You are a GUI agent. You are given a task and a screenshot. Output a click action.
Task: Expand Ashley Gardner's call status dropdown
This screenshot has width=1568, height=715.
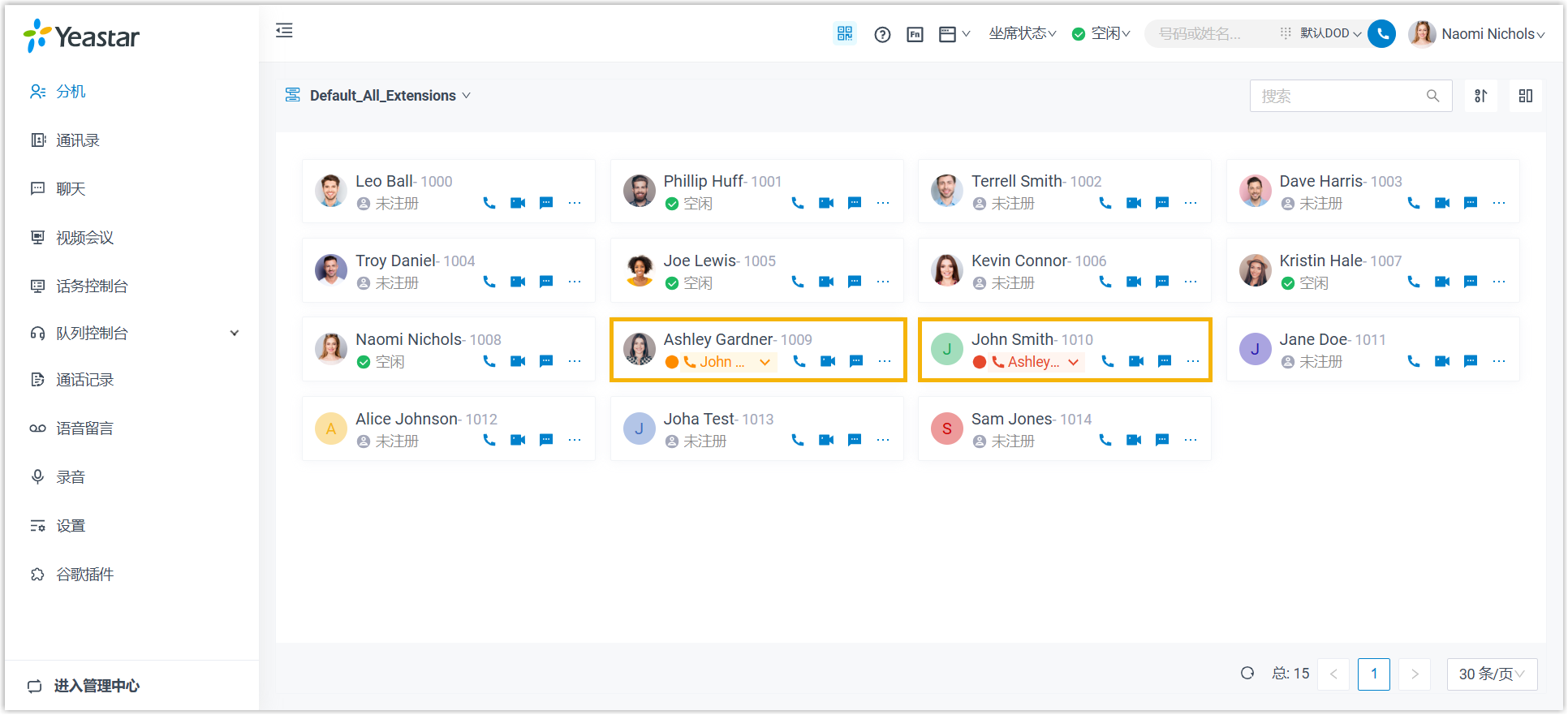click(x=765, y=362)
